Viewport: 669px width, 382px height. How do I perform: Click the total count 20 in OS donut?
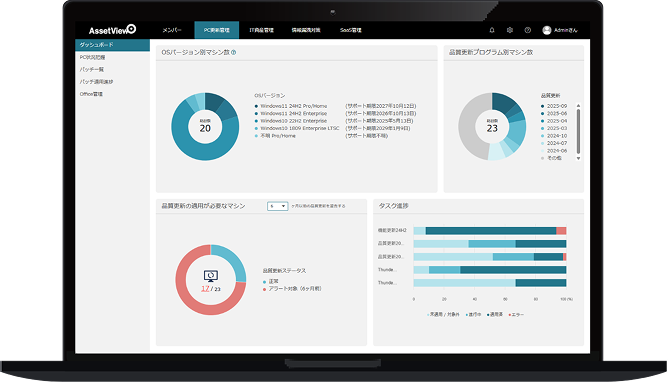pos(205,128)
